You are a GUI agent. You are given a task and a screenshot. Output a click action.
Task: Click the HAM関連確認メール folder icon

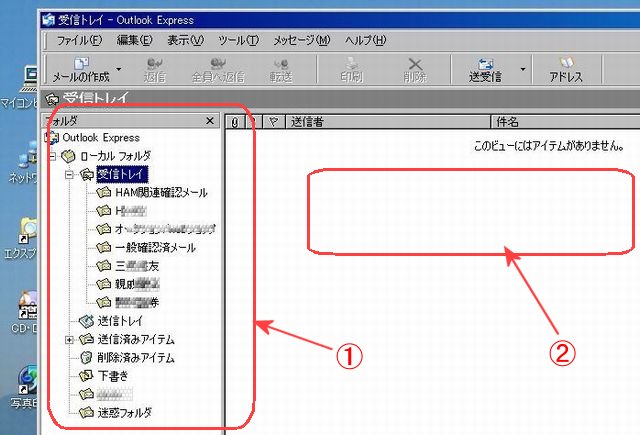click(104, 192)
